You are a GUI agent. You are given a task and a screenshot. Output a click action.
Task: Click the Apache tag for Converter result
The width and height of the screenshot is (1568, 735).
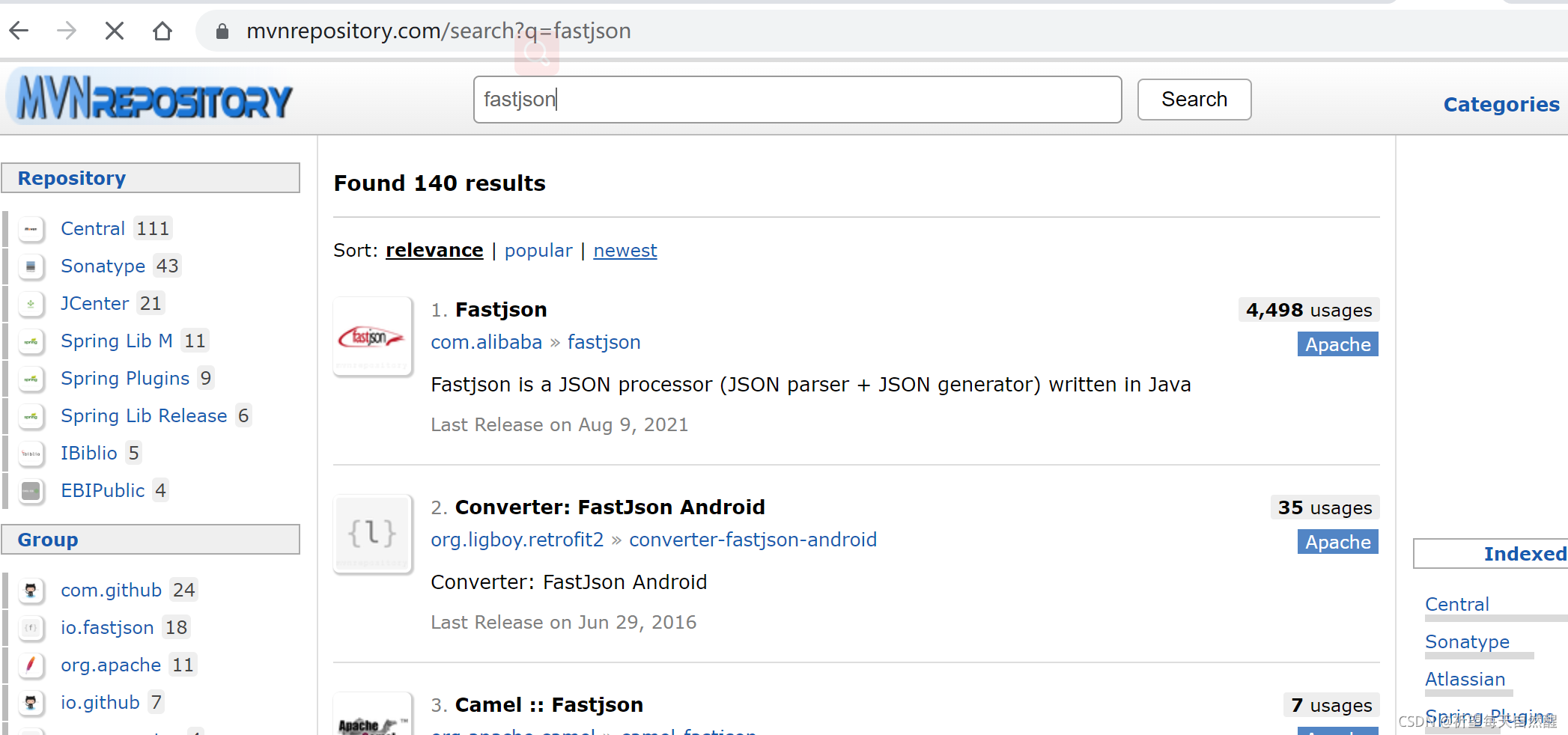point(1338,542)
